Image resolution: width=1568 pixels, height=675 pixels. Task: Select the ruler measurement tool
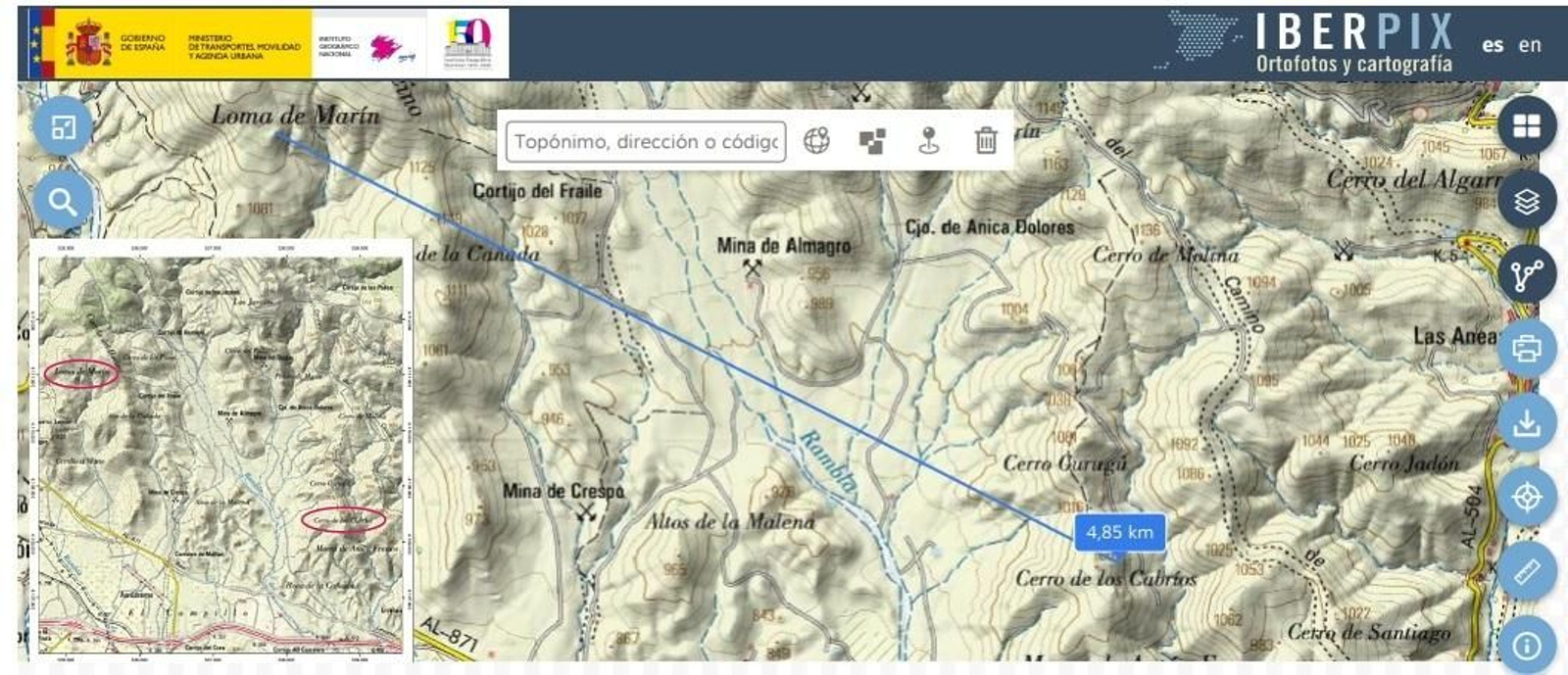coord(1526,571)
